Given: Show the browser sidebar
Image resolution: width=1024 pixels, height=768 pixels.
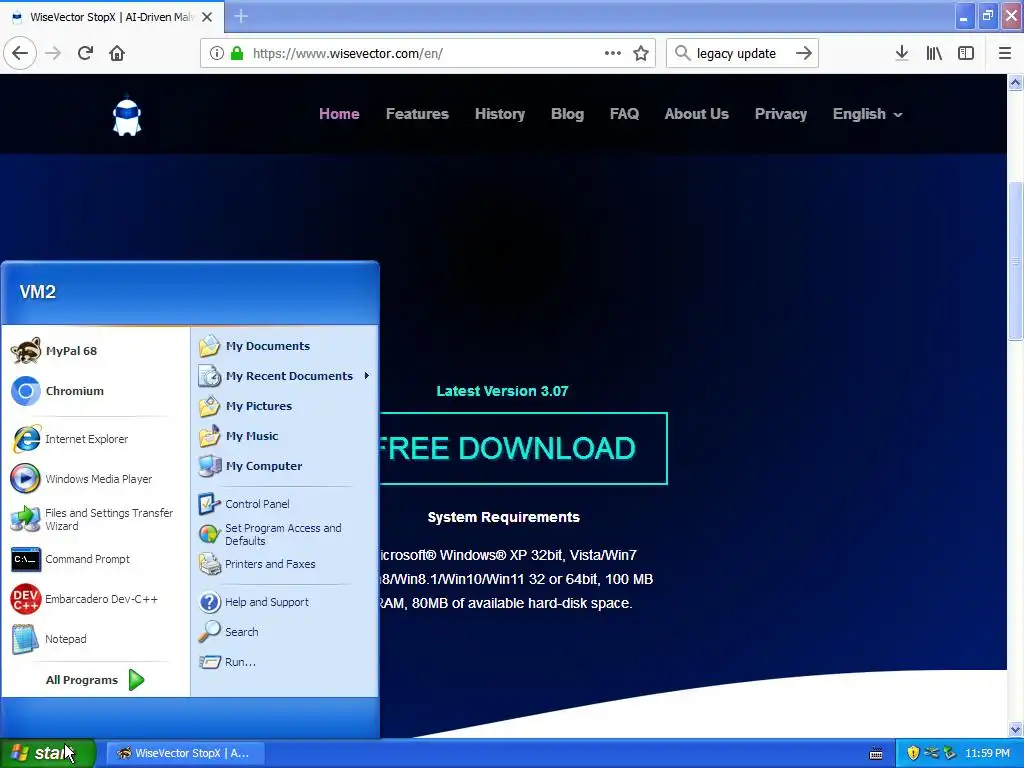Looking at the screenshot, I should click(966, 53).
